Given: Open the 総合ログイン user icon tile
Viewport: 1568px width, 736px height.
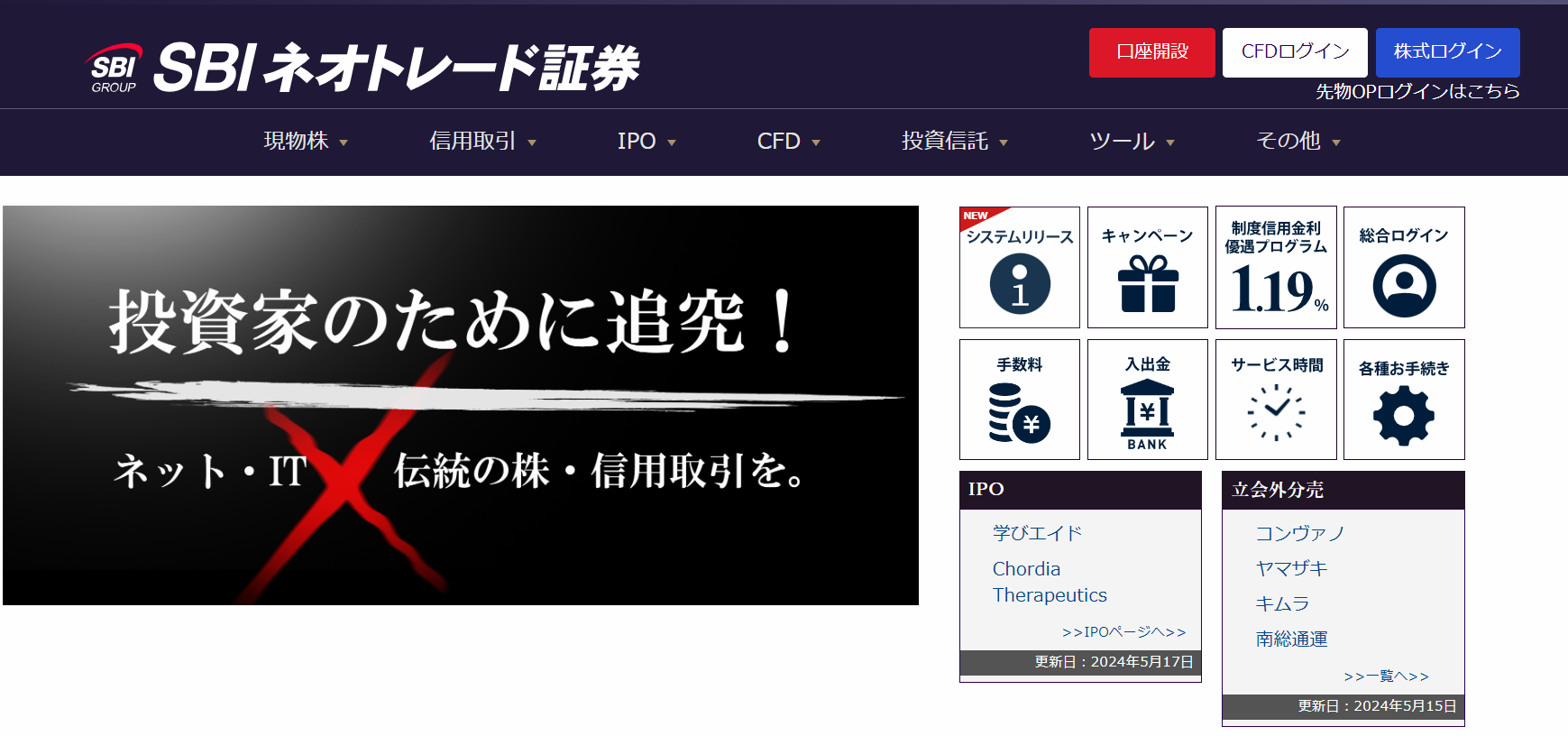Looking at the screenshot, I should coord(1404,267).
